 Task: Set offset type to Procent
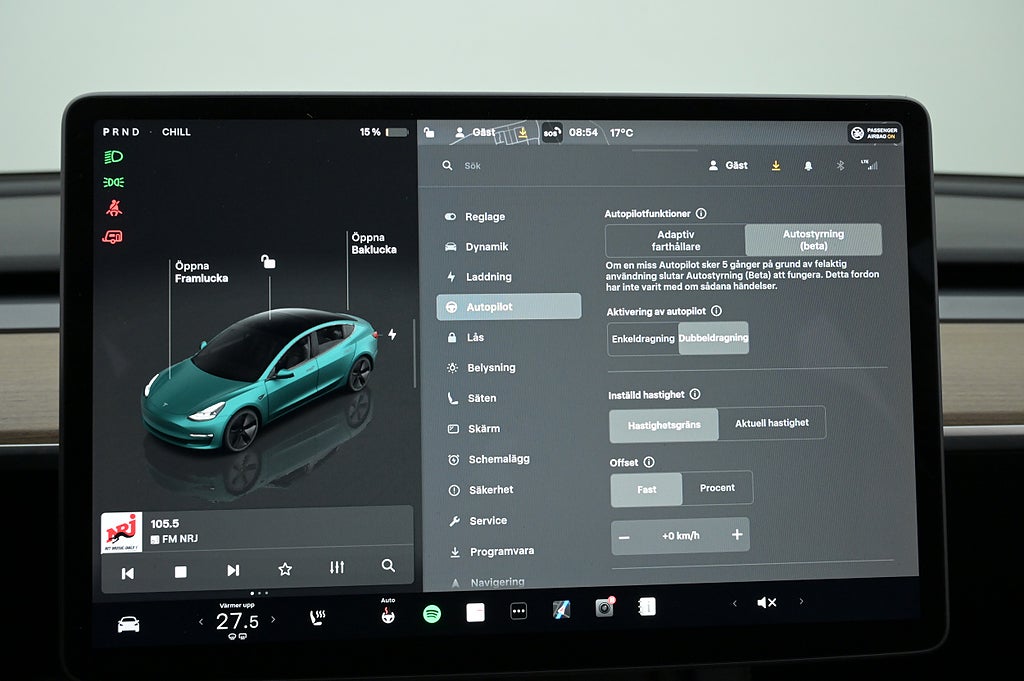(x=717, y=488)
